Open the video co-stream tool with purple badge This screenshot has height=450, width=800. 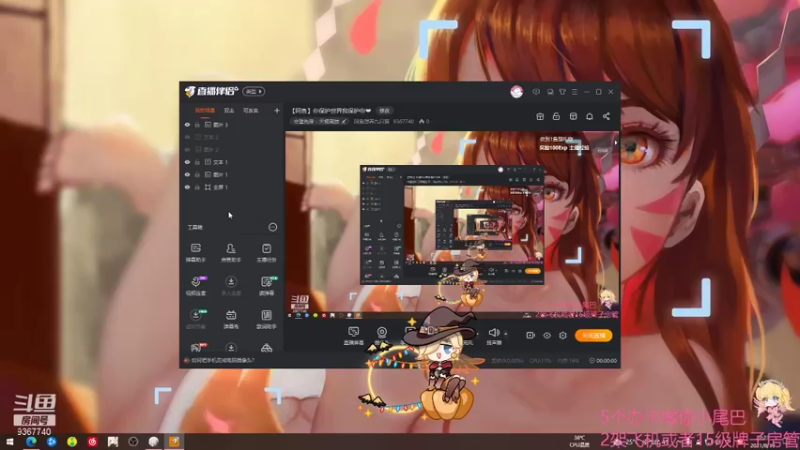196,286
